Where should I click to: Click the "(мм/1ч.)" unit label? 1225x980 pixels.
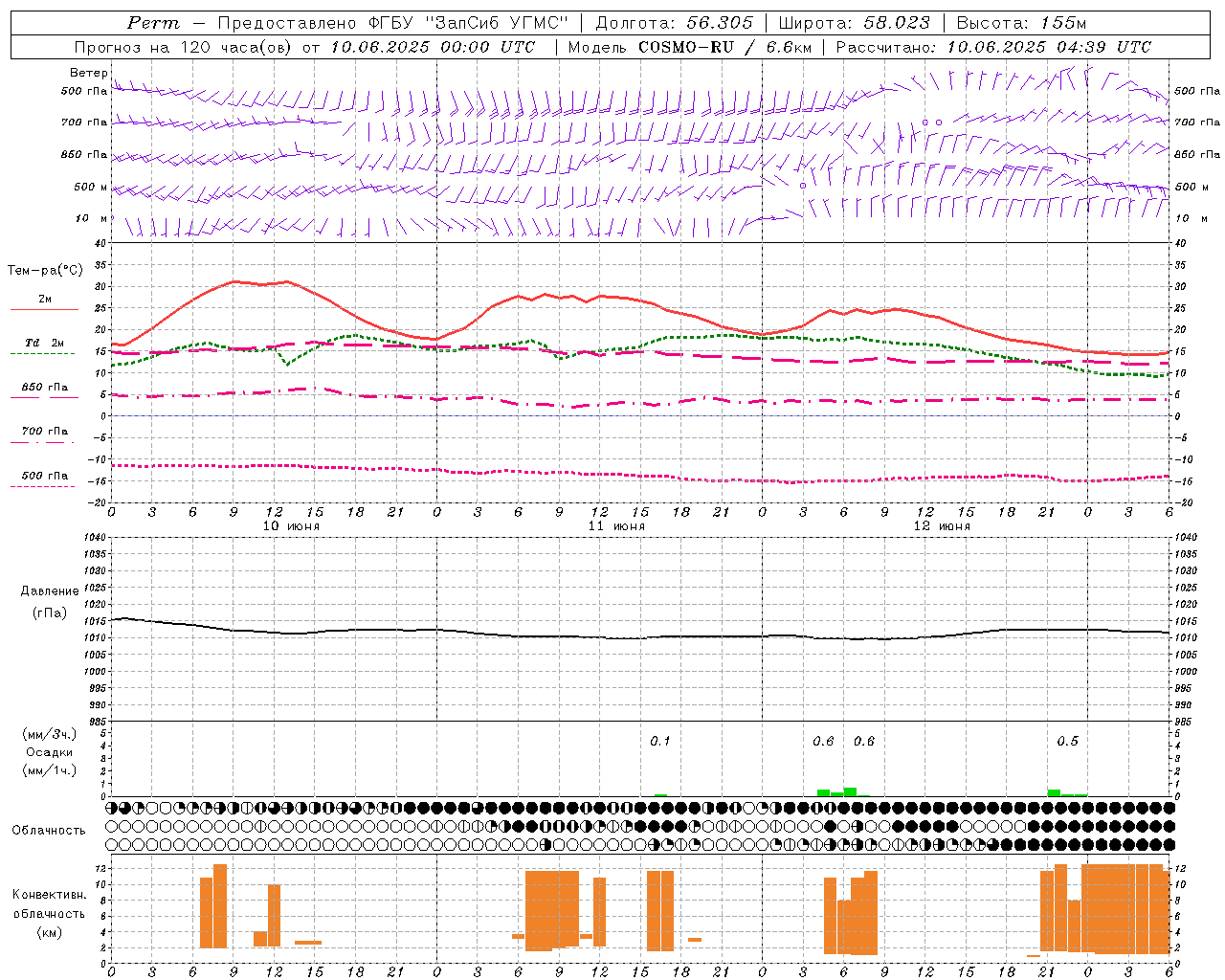pyautogui.click(x=50, y=770)
